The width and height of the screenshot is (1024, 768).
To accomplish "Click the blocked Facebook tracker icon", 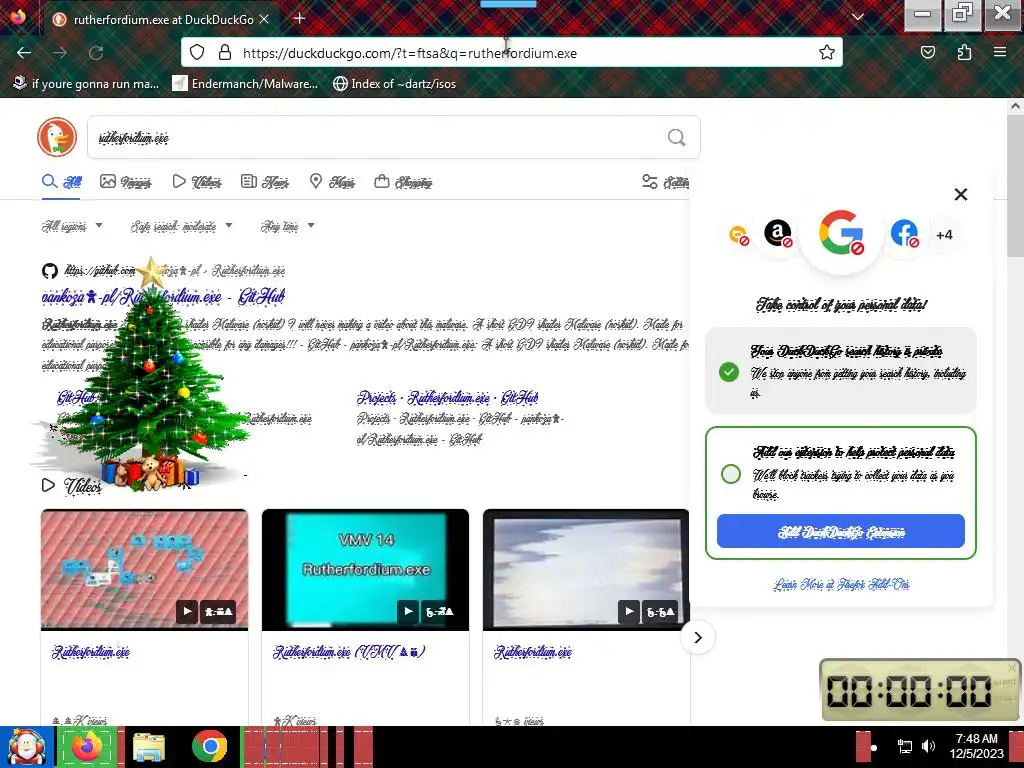I will (904, 233).
